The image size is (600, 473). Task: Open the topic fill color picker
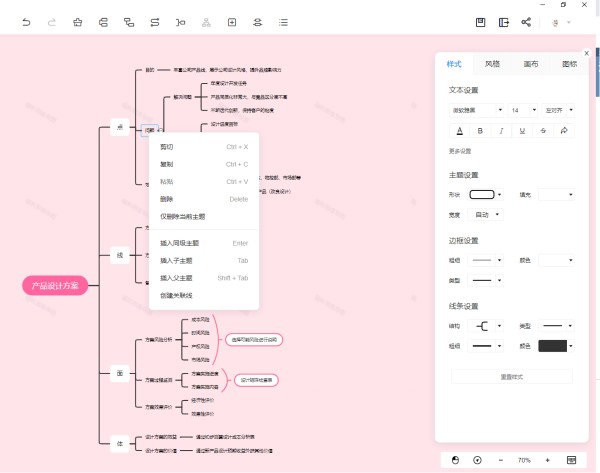click(556, 195)
